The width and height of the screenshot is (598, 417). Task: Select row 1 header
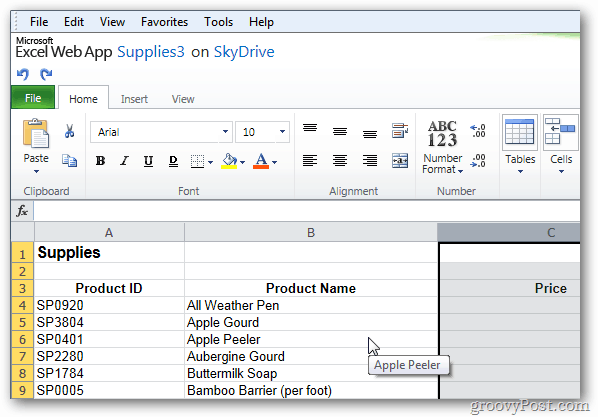pos(23,254)
